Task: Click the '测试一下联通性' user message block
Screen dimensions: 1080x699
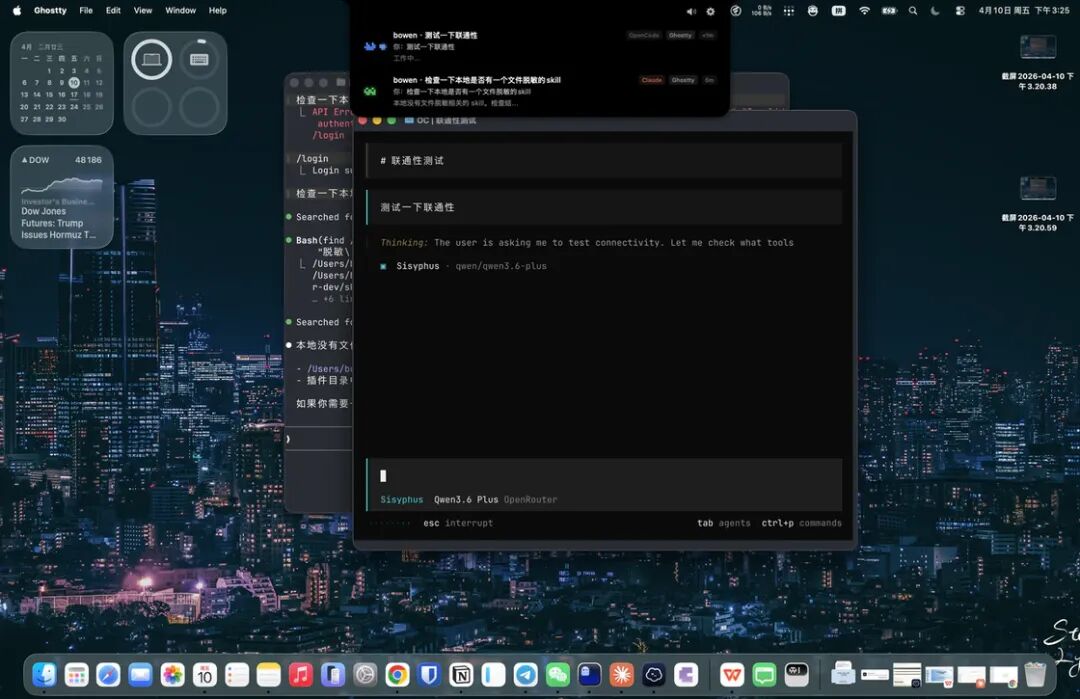Action: click(x=604, y=207)
